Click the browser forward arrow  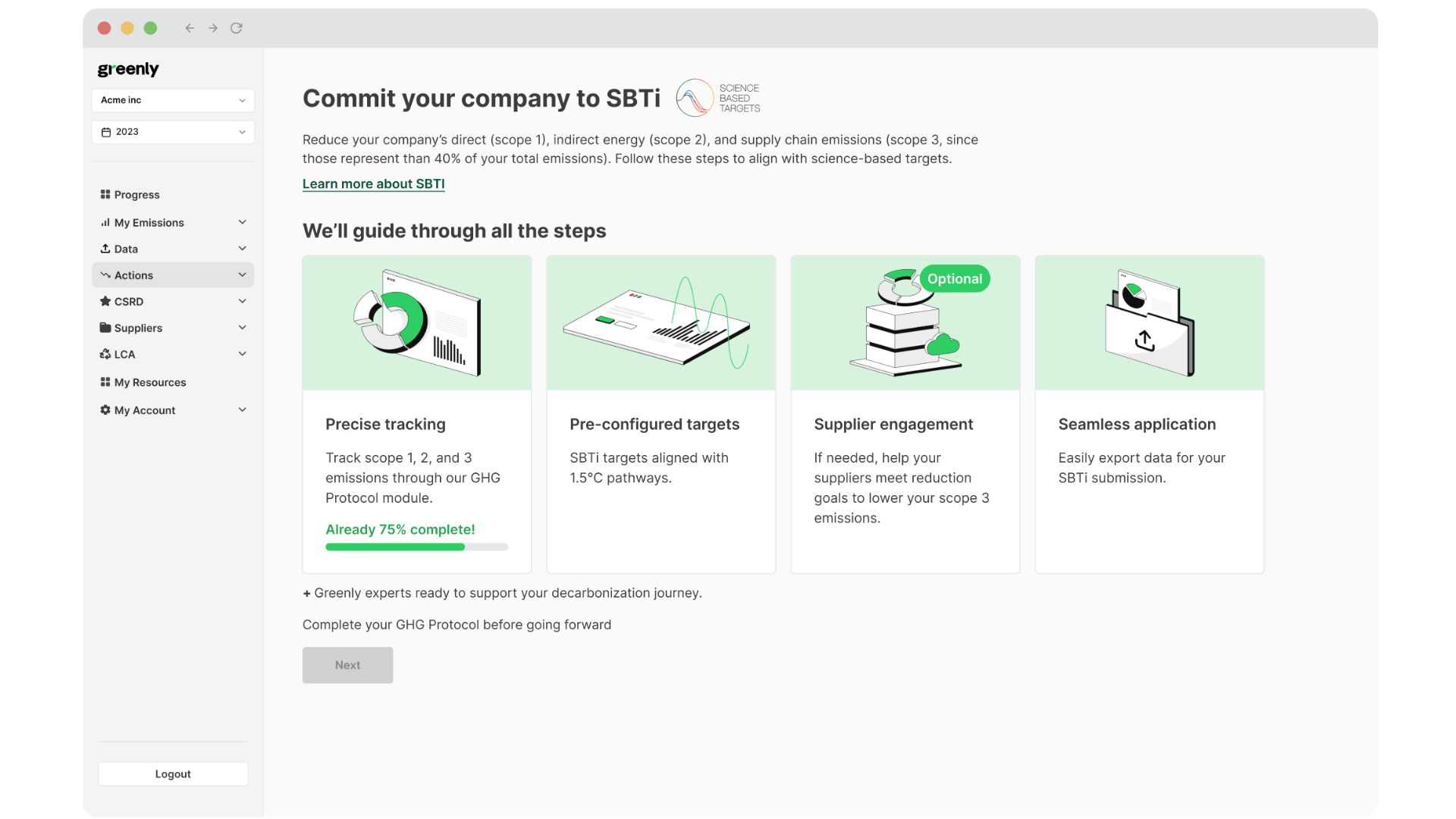(213, 28)
